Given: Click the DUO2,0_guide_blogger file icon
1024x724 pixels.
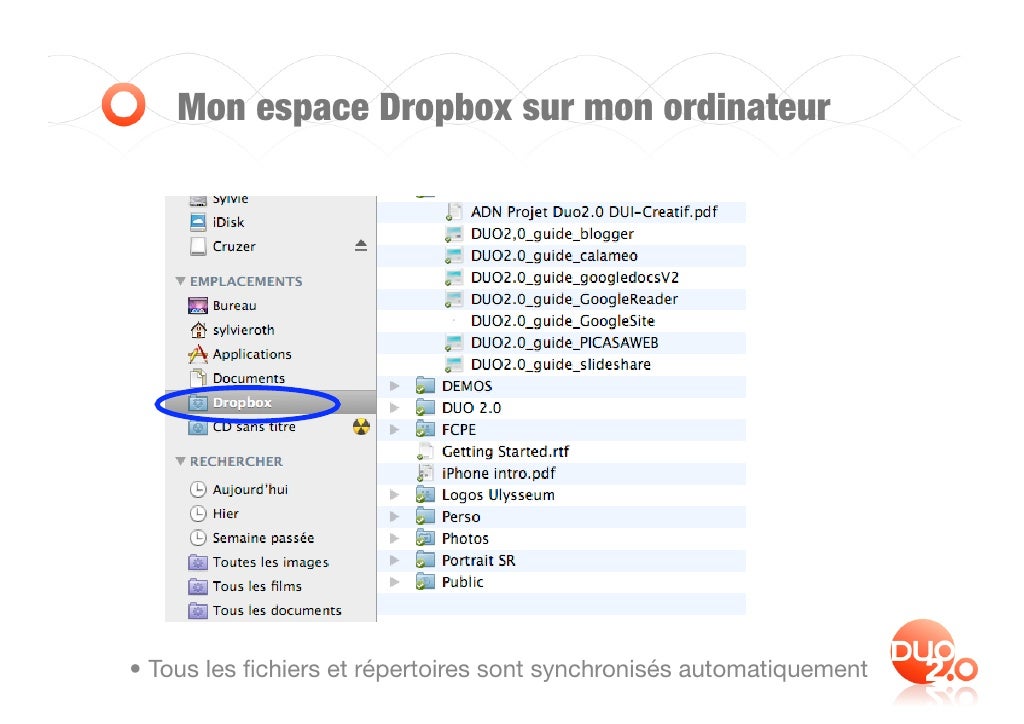Looking at the screenshot, I should [454, 234].
